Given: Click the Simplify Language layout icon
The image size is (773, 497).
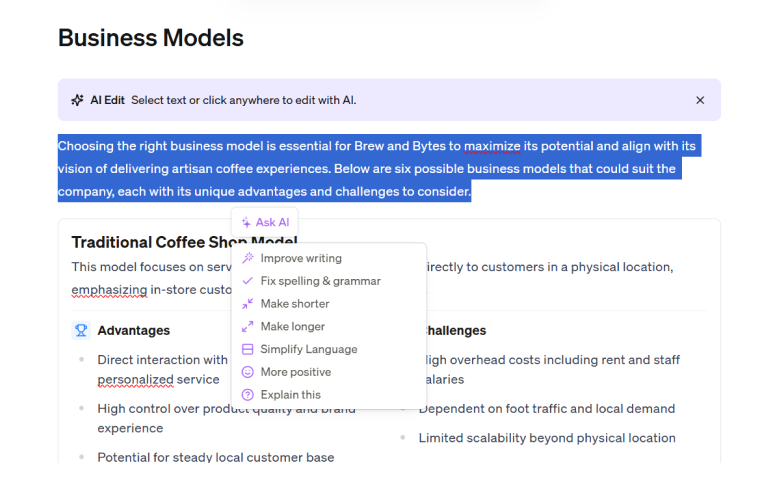Looking at the screenshot, I should tap(247, 349).
